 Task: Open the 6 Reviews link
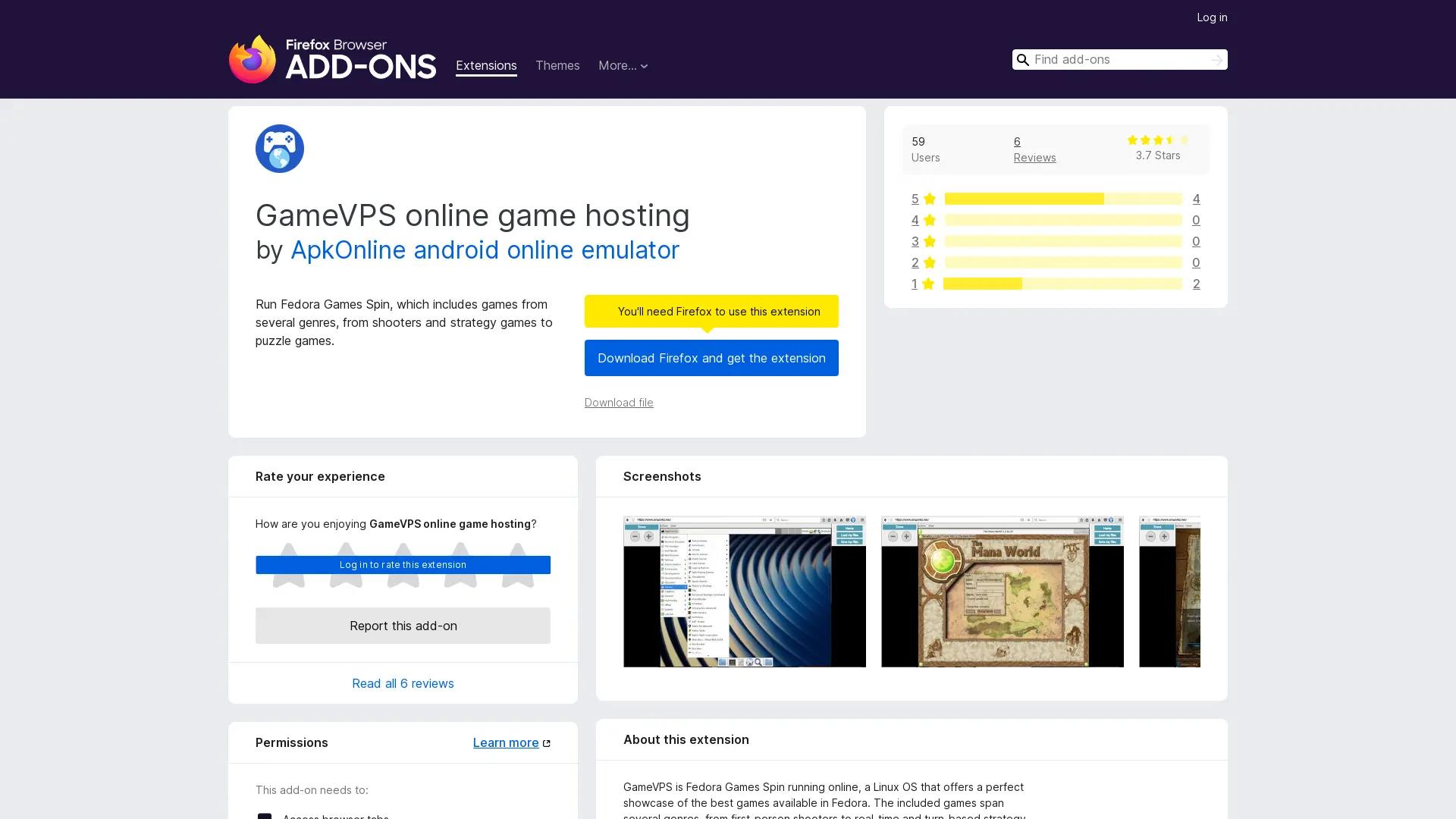pyautogui.click(x=1034, y=149)
